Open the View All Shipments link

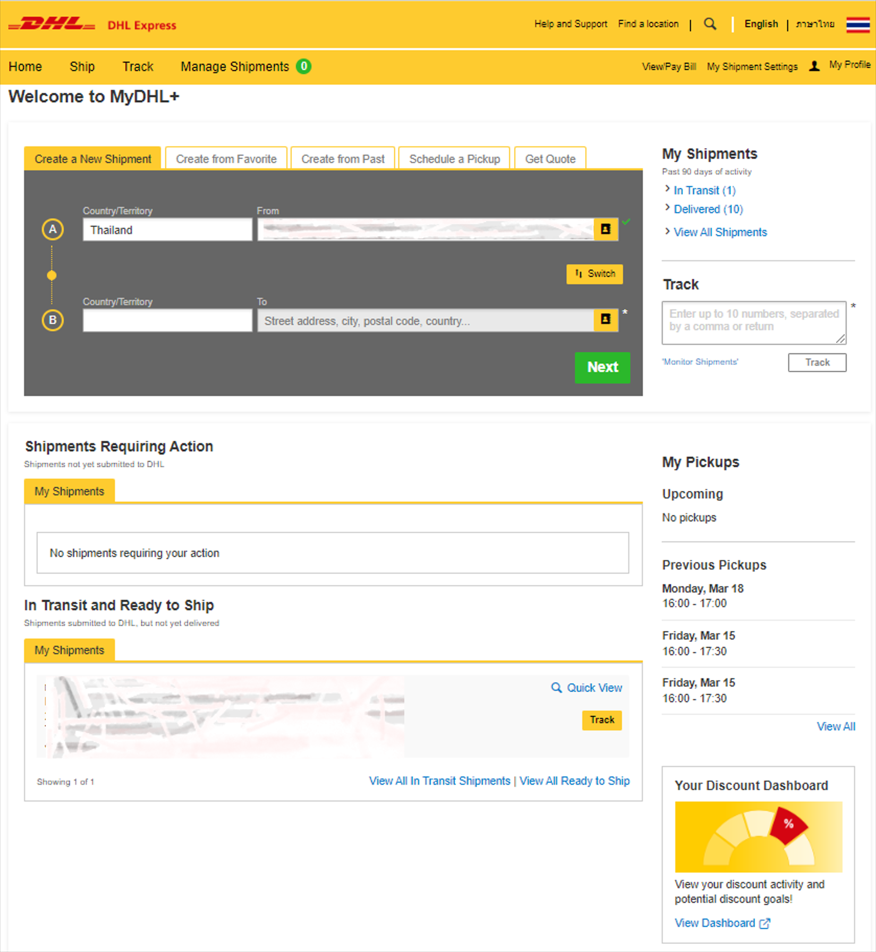click(721, 233)
